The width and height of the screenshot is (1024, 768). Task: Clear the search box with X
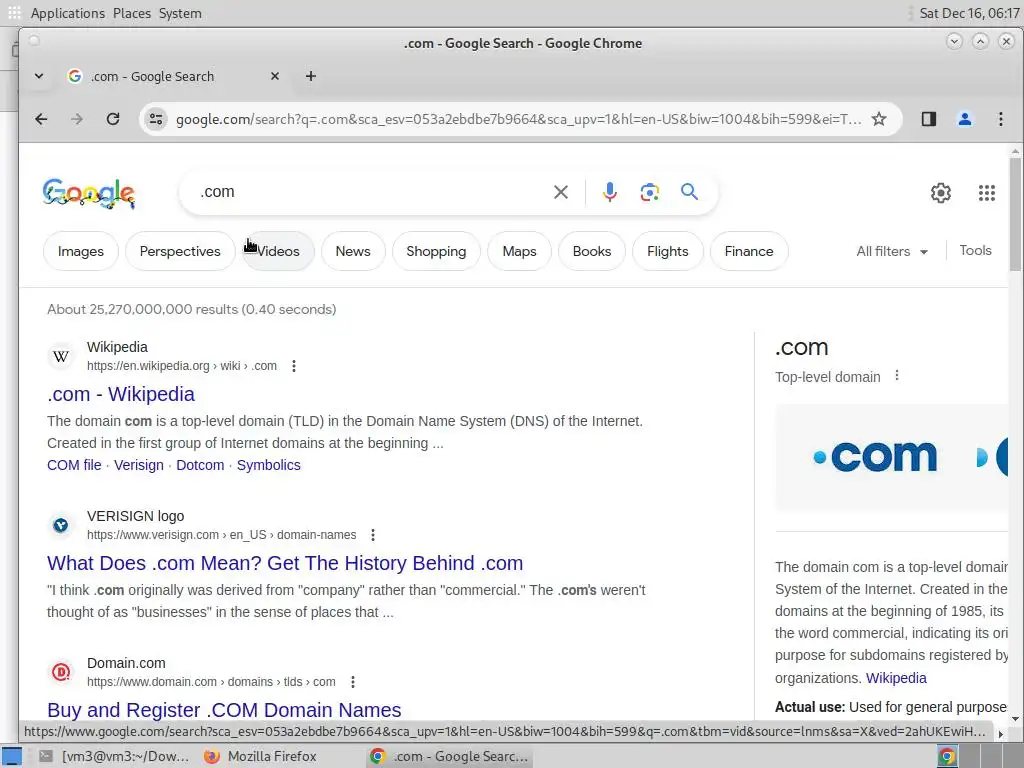[560, 192]
